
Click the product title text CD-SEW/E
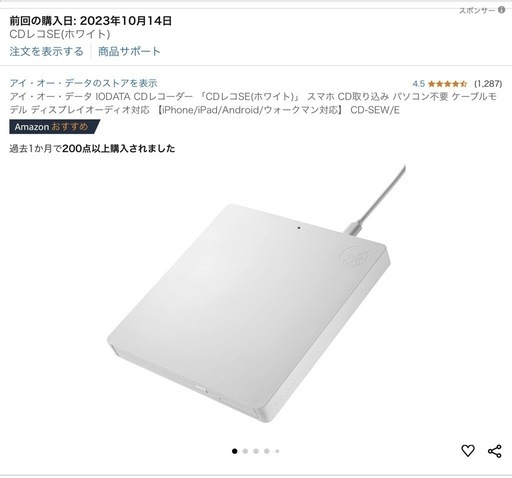point(375,110)
